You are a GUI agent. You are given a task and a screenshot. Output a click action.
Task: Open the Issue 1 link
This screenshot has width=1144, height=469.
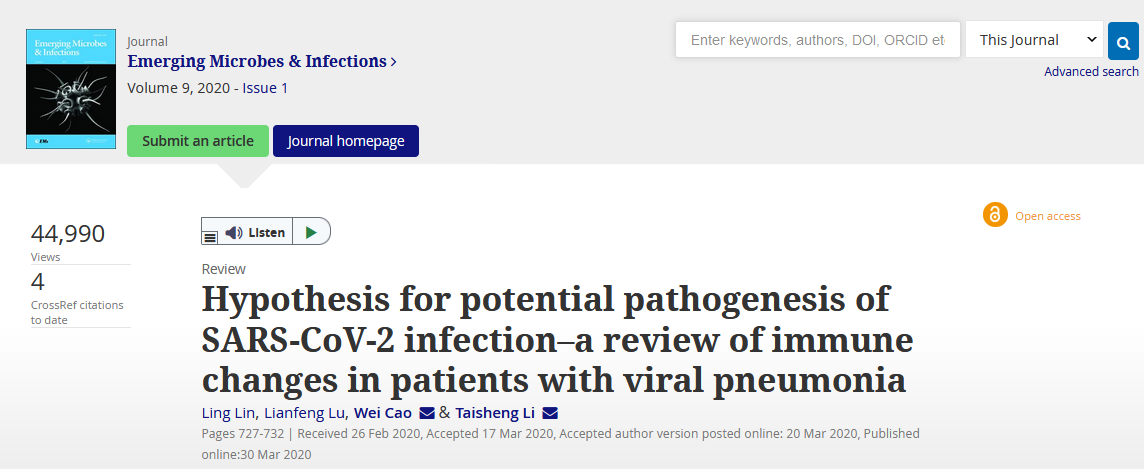[x=265, y=88]
